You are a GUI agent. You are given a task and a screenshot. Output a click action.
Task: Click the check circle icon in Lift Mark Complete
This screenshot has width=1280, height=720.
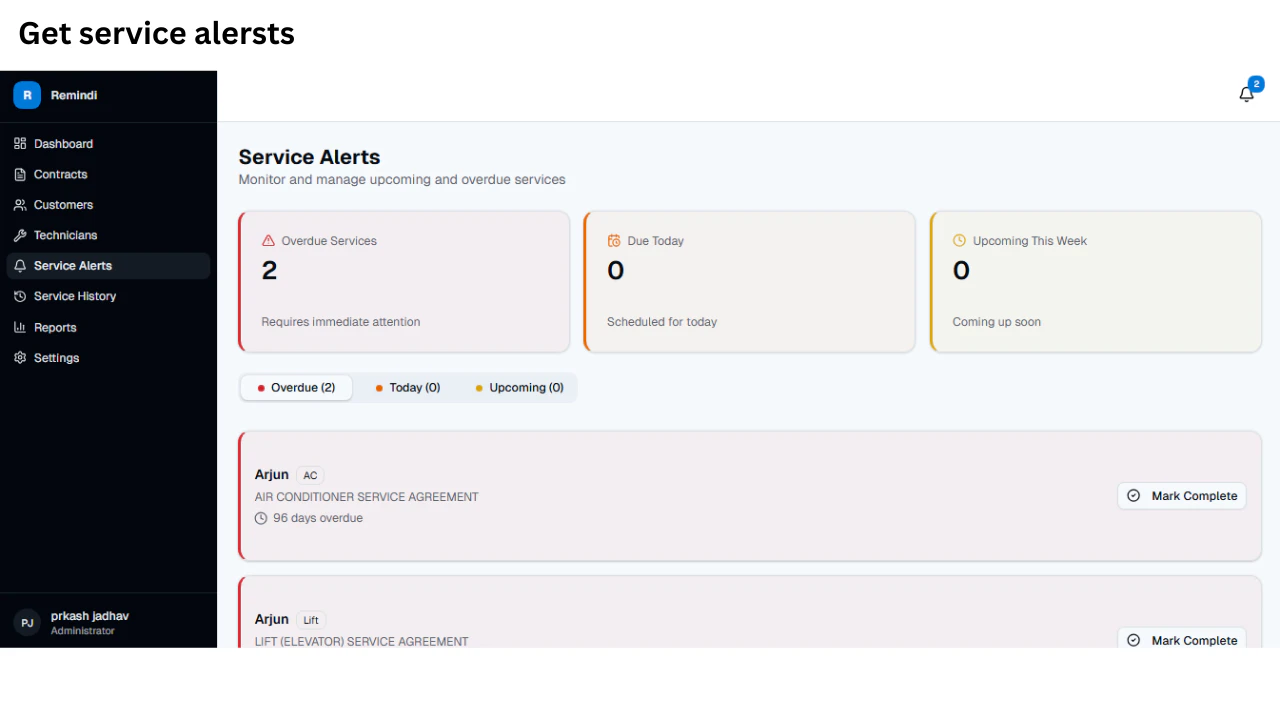1134,640
